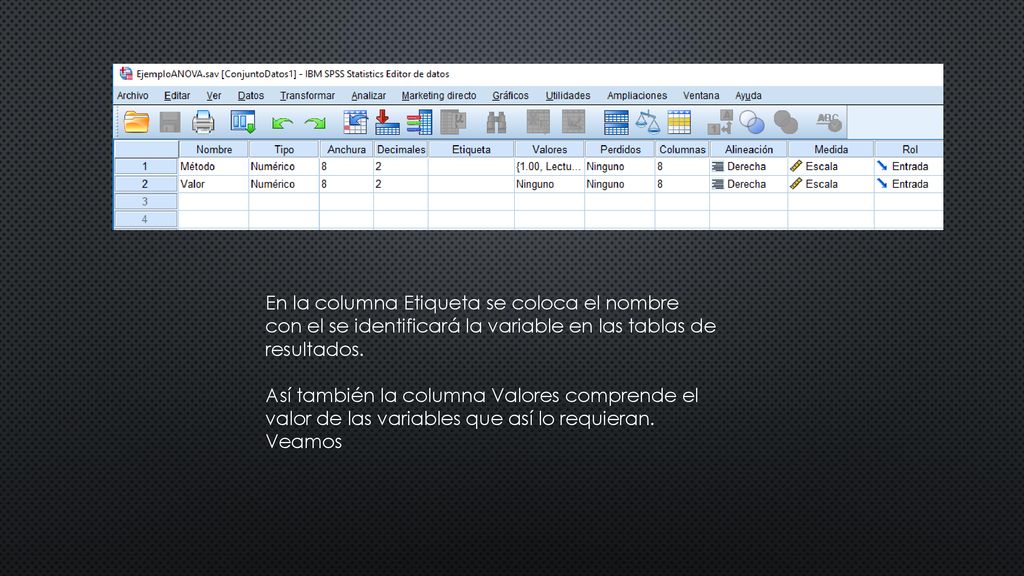Select row number 2 header
Screen dimensions: 1024x576
(146, 184)
